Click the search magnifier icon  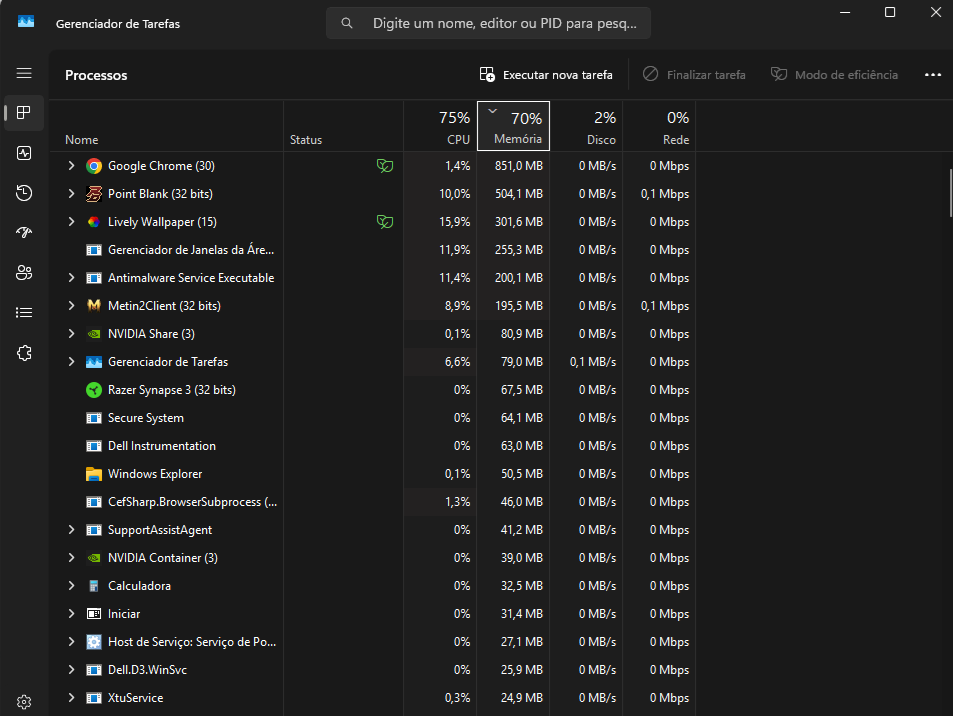pyautogui.click(x=346, y=23)
